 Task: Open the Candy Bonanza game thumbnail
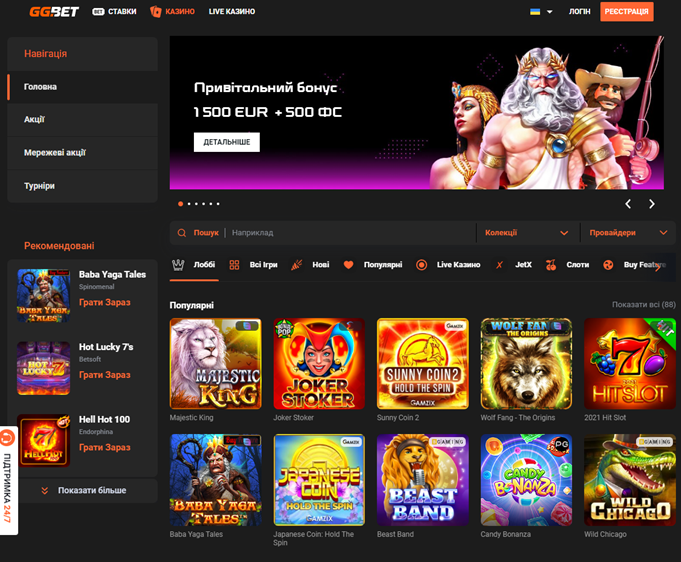pos(526,480)
